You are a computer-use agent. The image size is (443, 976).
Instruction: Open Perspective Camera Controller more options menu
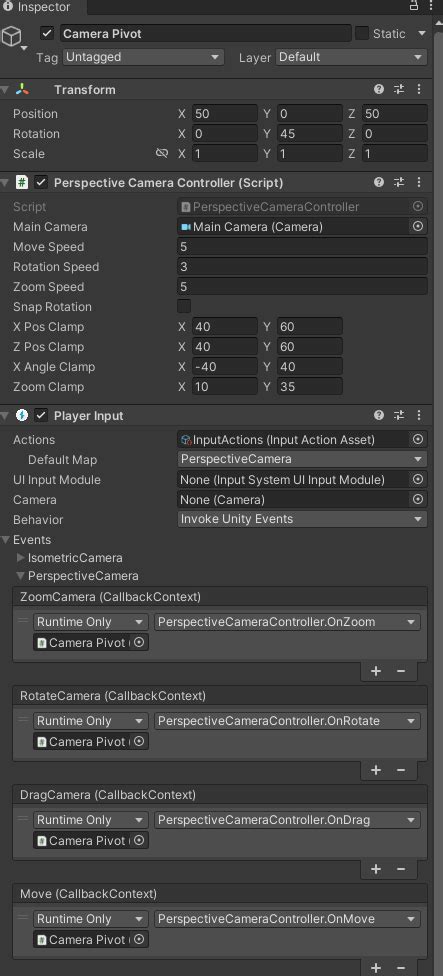point(419,182)
